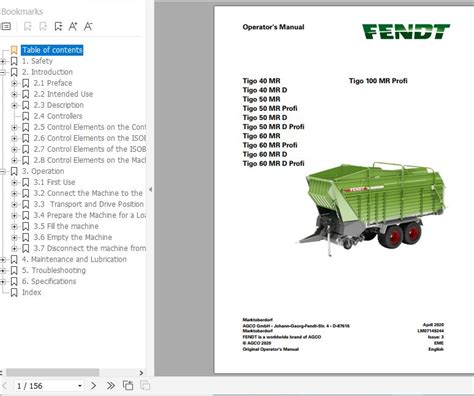This screenshot has width=474, height=396.
Task: Click the Operator's Manual heading text
Action: 273,27
